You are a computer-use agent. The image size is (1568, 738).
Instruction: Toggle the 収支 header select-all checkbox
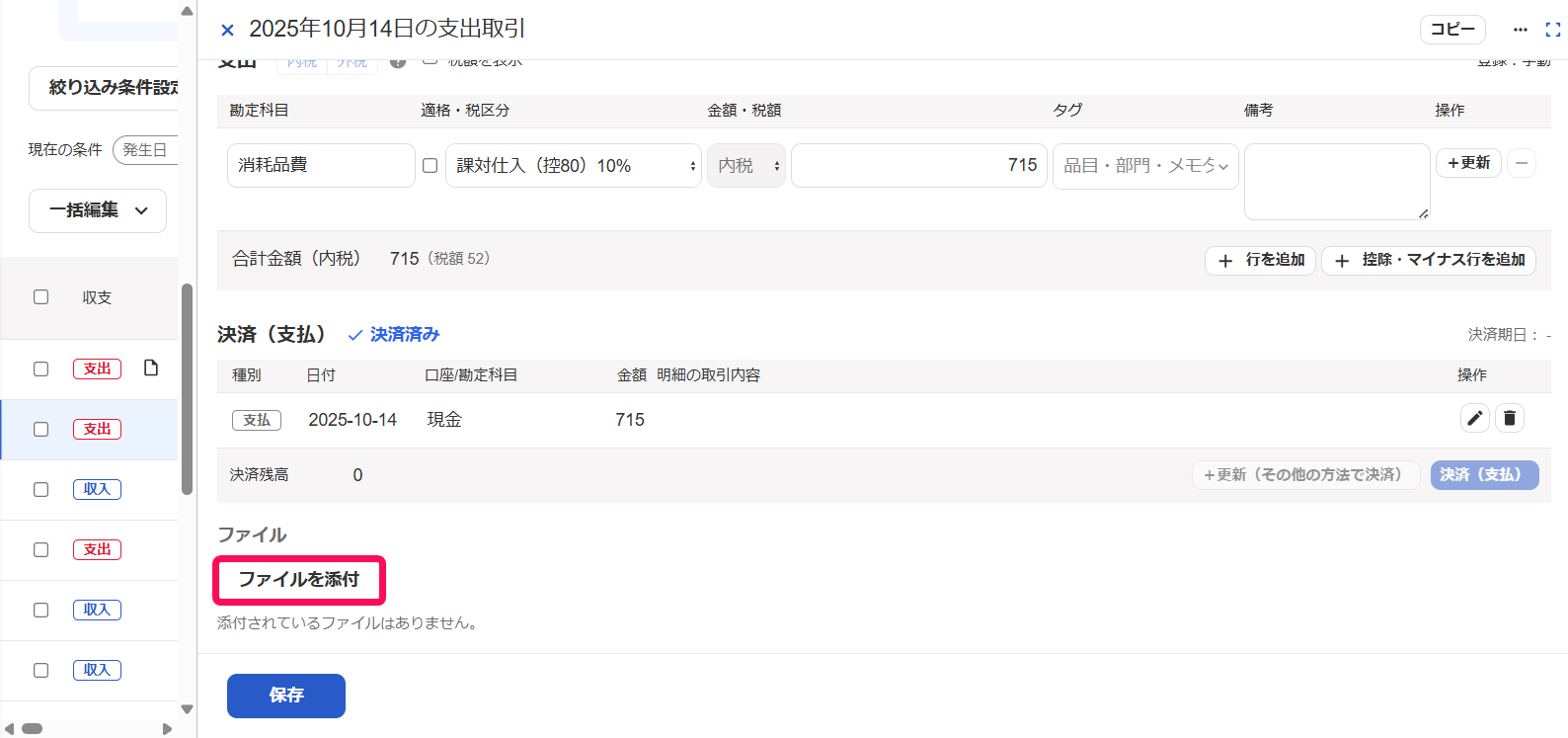pyautogui.click(x=40, y=297)
